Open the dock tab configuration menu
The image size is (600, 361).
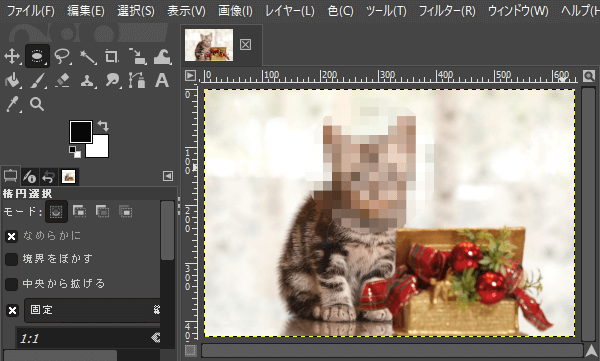tap(168, 176)
